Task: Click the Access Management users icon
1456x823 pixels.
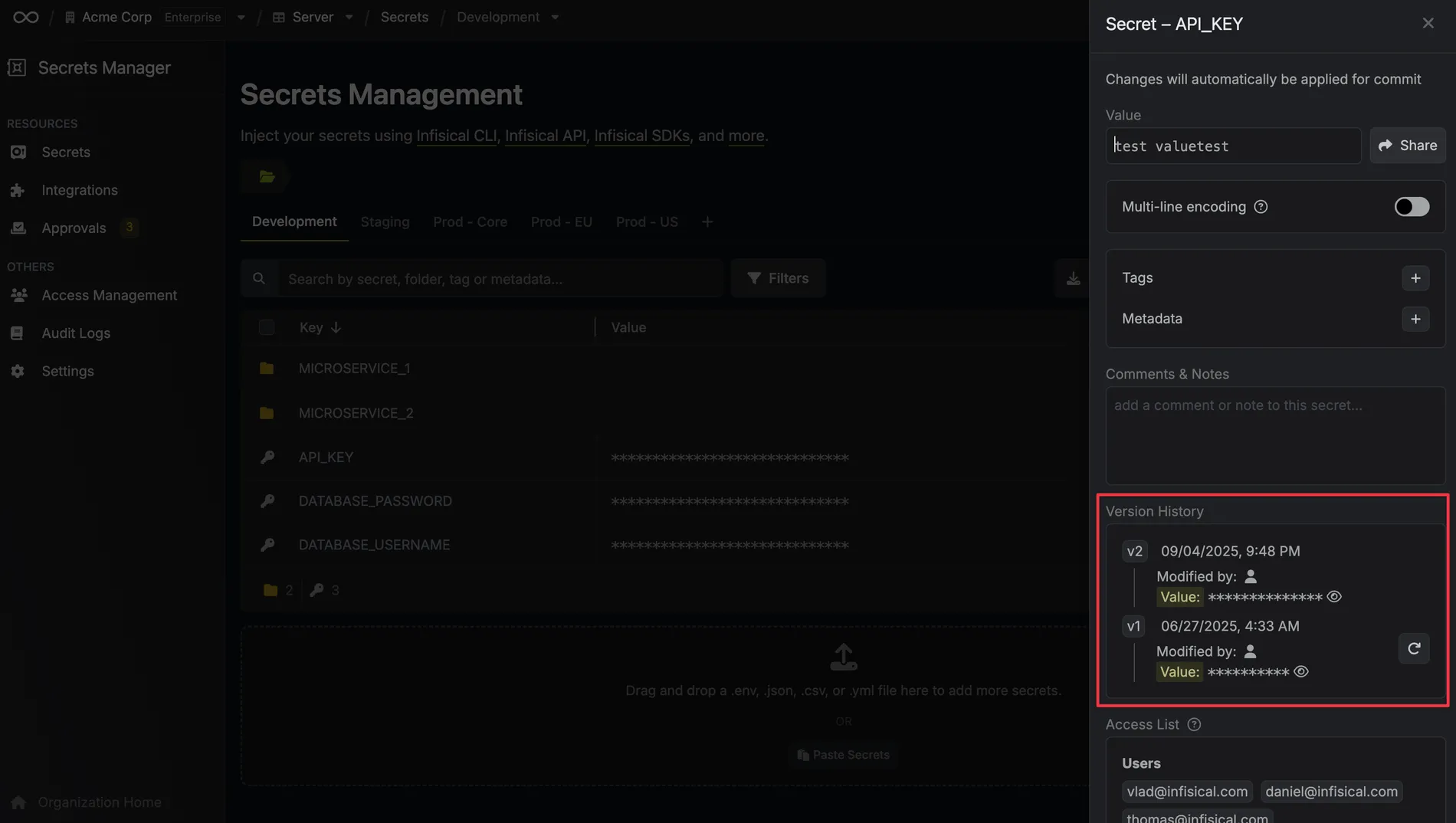Action: point(18,295)
